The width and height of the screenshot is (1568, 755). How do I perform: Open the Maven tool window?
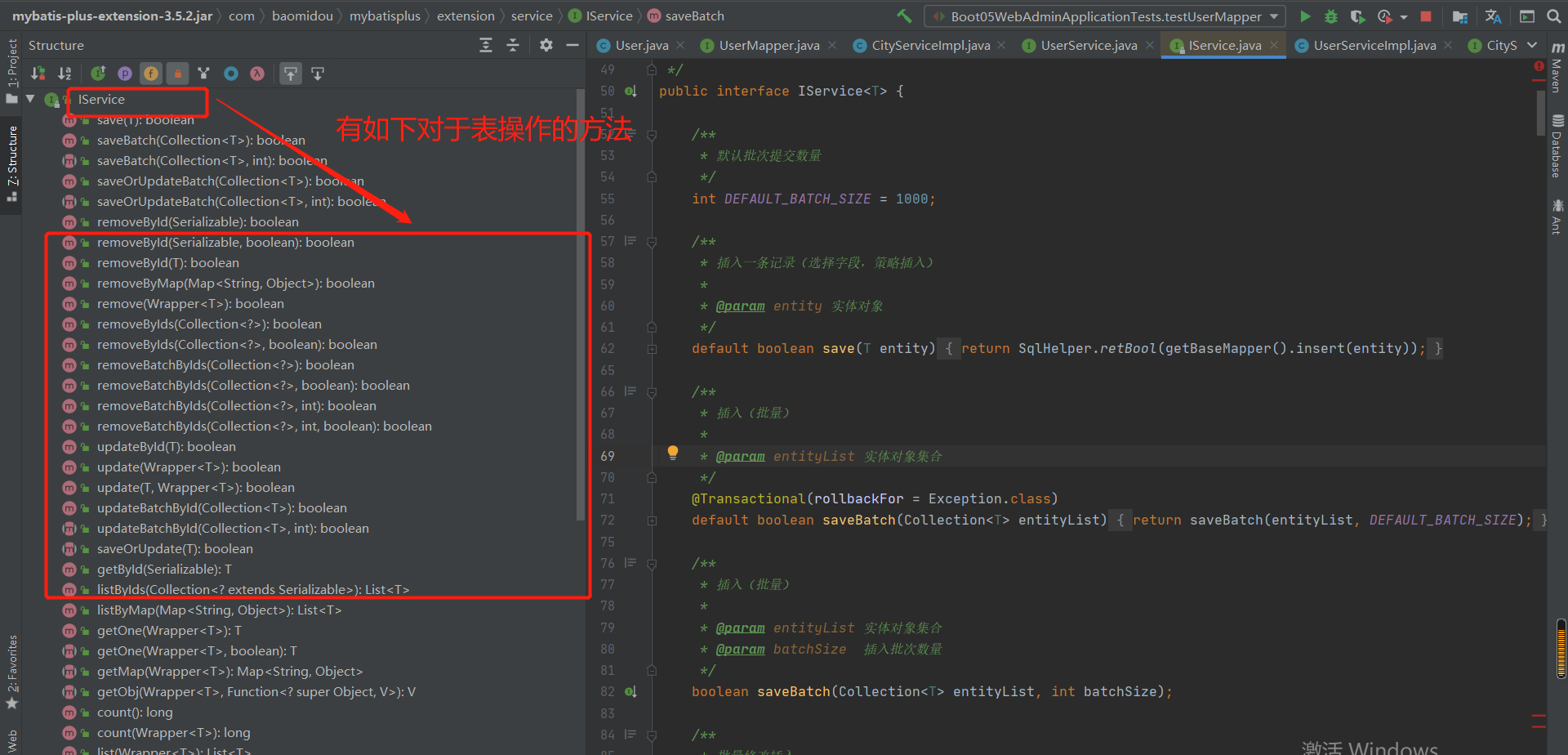(1557, 67)
